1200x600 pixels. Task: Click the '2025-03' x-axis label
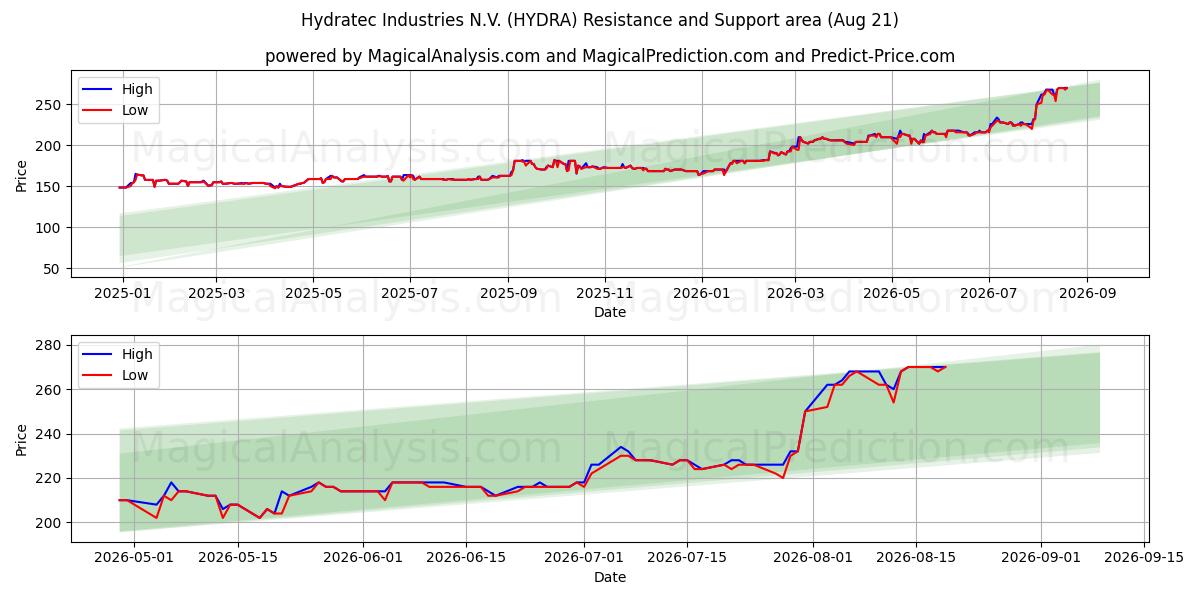click(217, 293)
